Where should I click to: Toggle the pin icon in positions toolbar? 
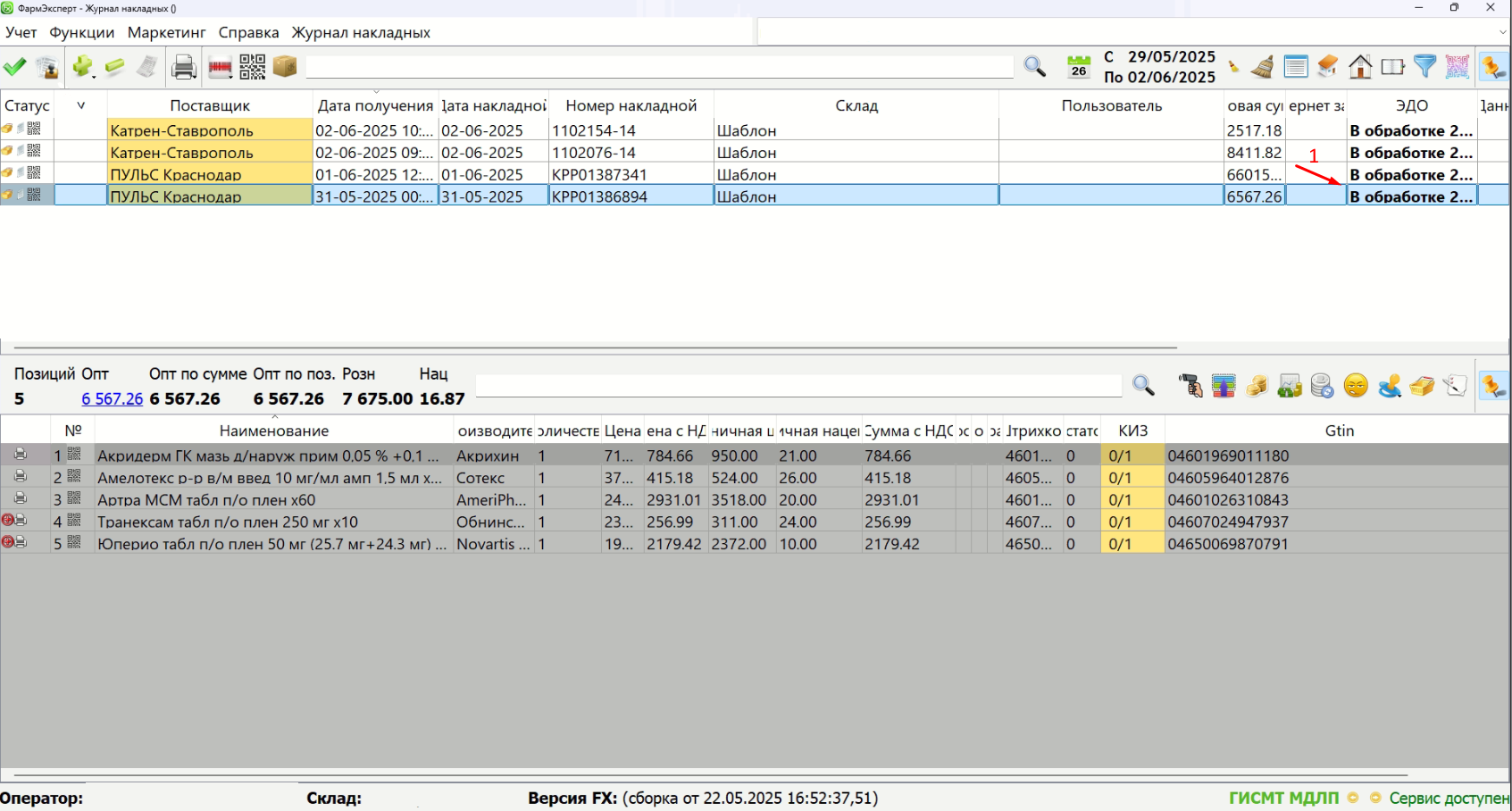pos(1493,386)
